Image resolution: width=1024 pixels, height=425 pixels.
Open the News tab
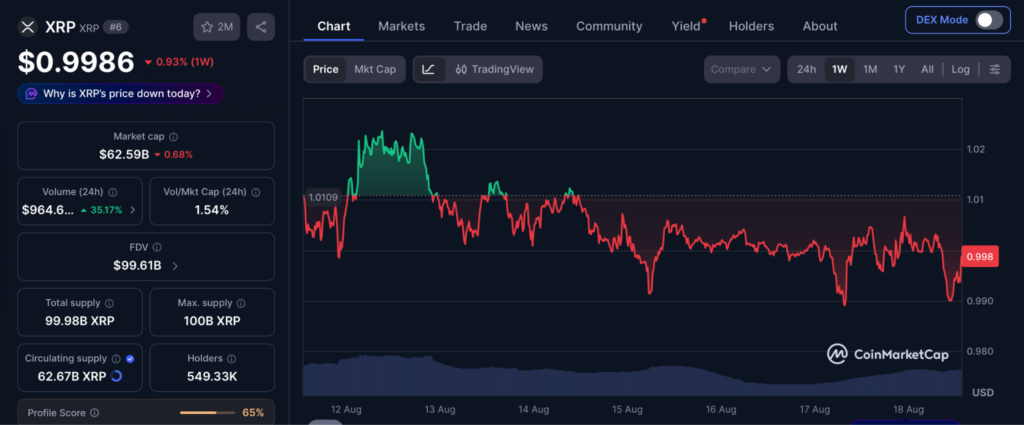point(532,26)
